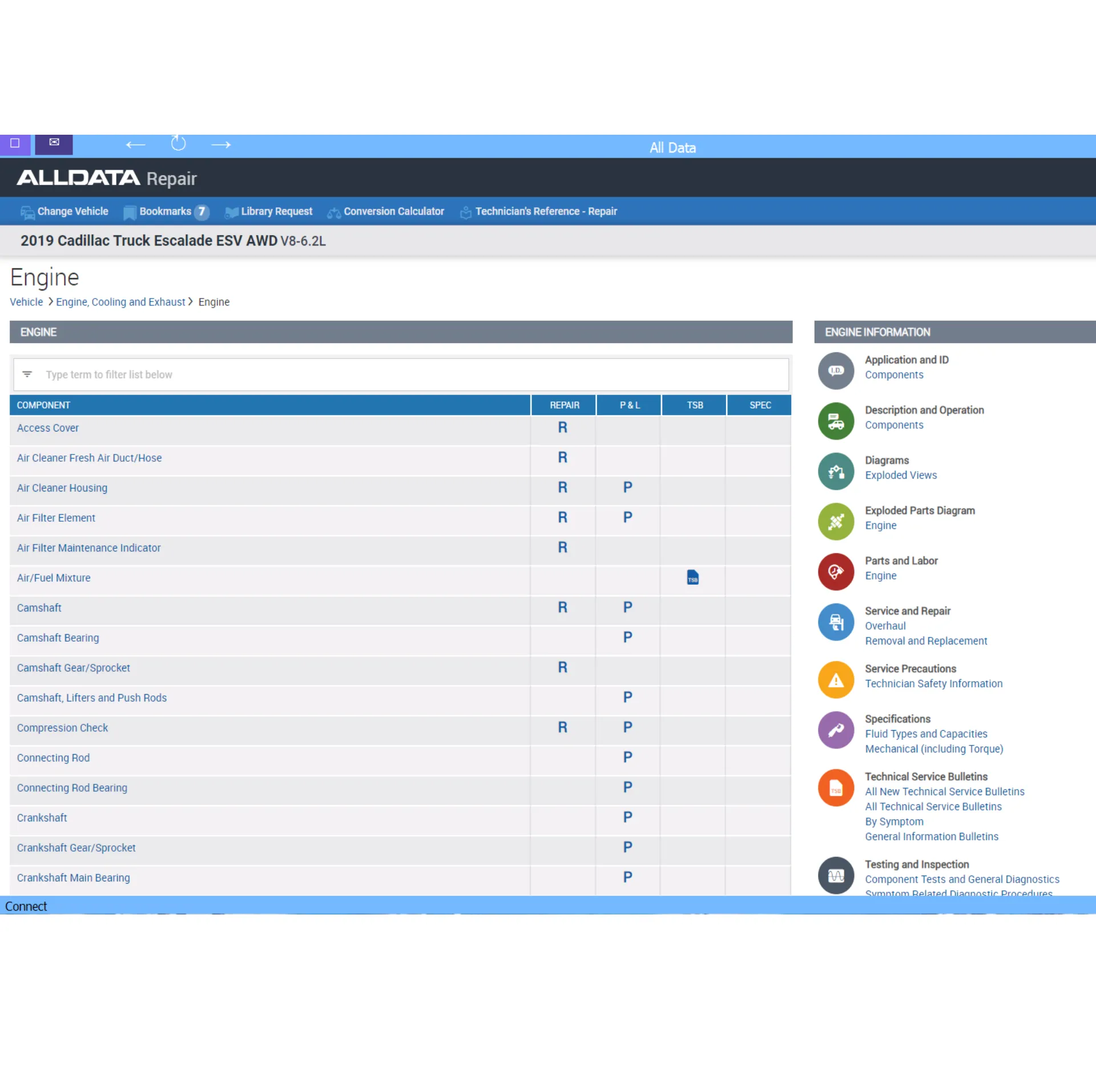Click the red Parts and Labor icon
The image size is (1096, 1092).
click(x=836, y=571)
